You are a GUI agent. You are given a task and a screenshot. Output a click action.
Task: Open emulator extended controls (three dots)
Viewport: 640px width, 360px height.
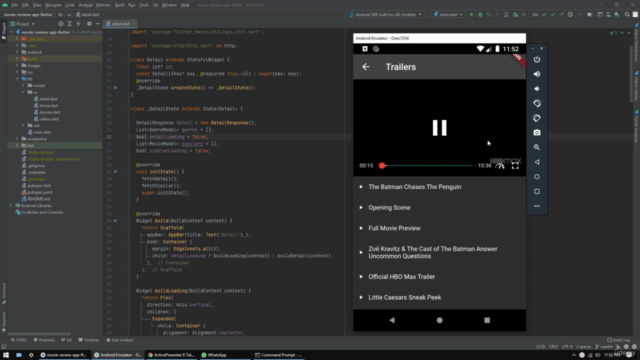click(x=537, y=206)
